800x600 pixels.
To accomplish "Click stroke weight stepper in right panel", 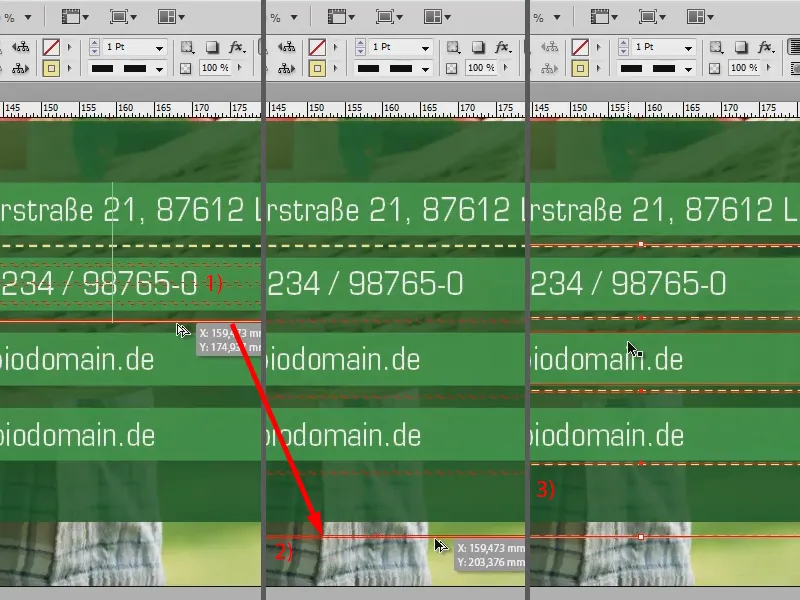I will click(x=623, y=47).
